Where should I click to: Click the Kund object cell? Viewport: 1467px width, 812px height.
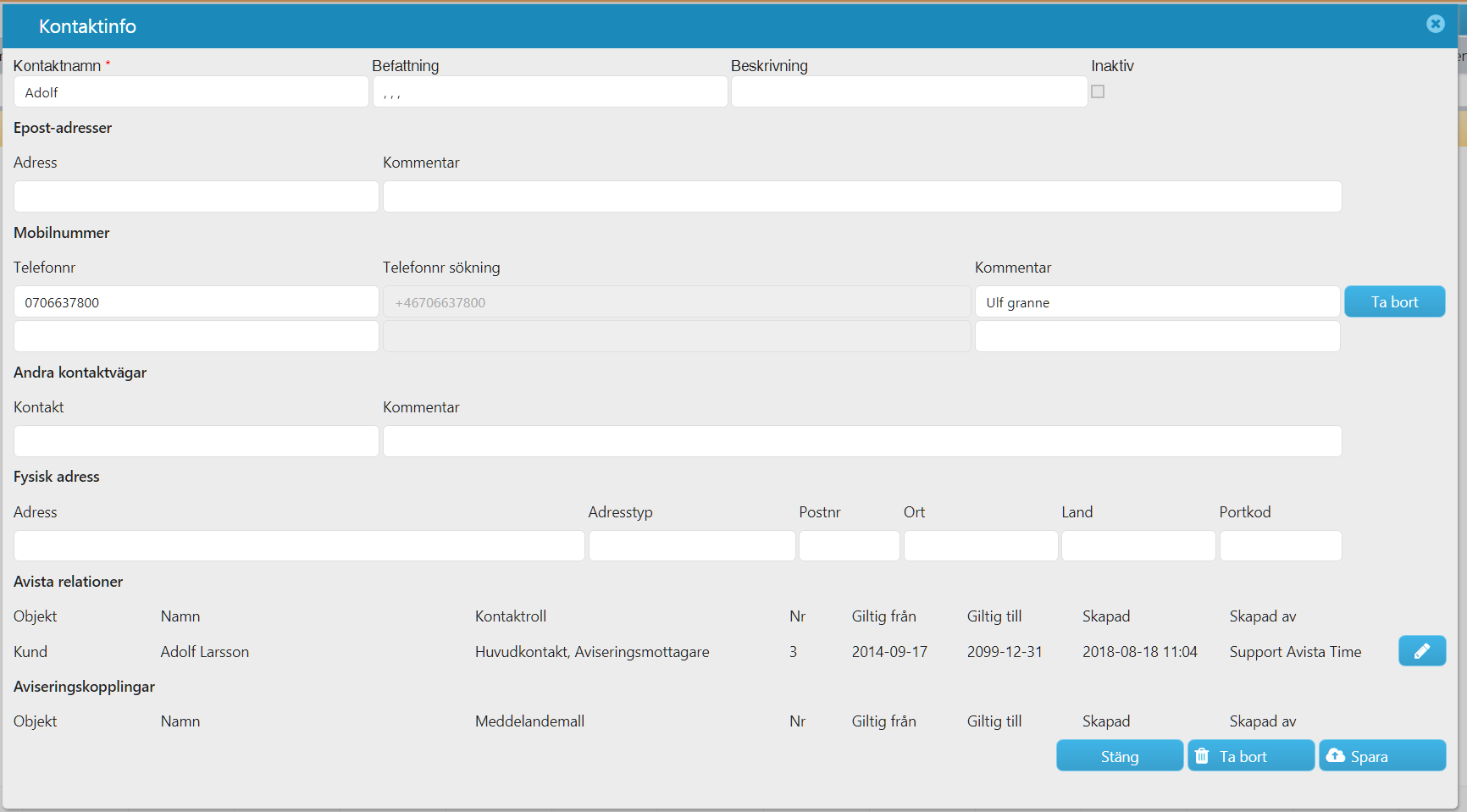(30, 652)
